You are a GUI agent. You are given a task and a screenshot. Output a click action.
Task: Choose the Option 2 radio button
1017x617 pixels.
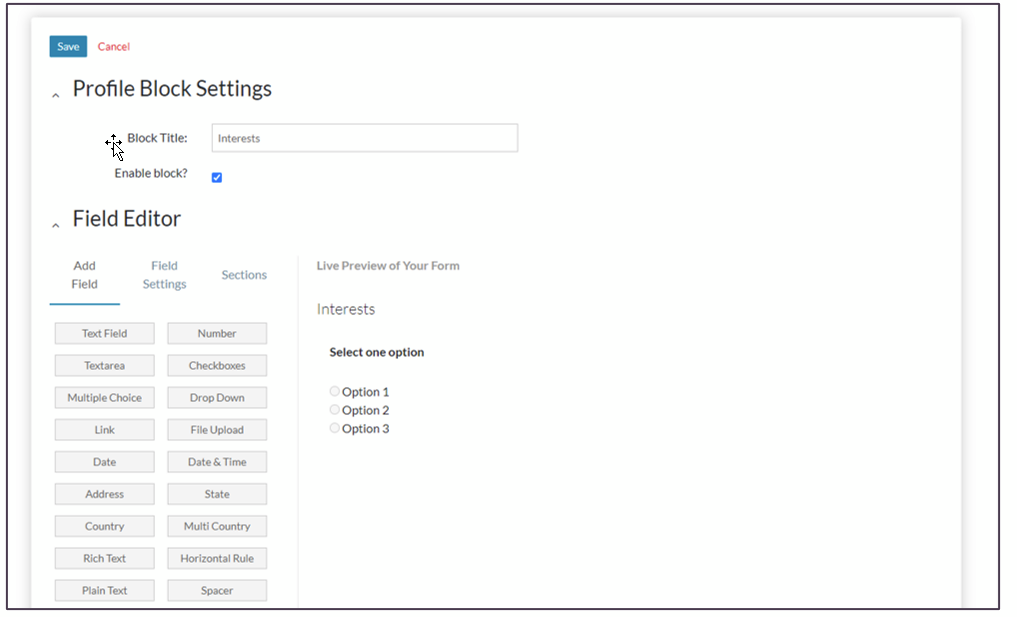coord(335,409)
